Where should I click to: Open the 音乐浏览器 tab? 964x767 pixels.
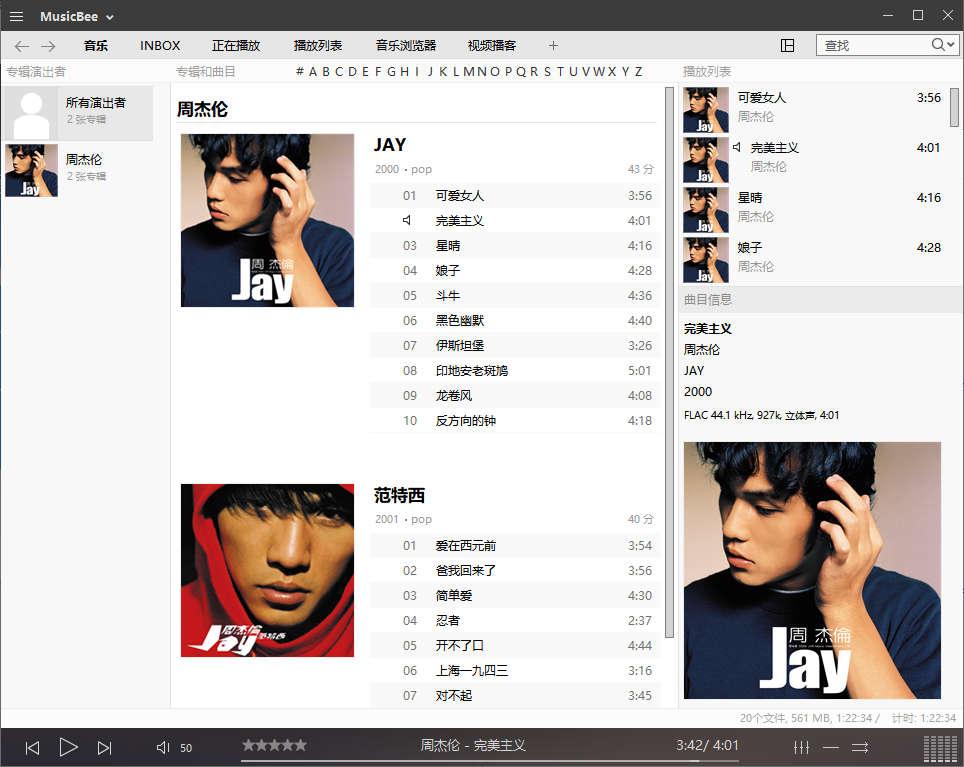(x=406, y=45)
